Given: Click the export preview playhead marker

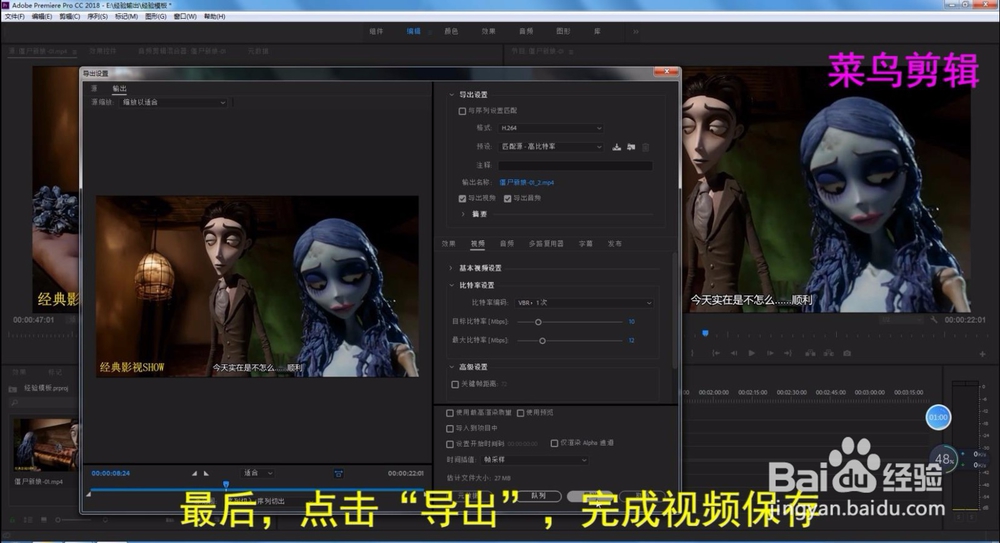Looking at the screenshot, I should pos(226,486).
